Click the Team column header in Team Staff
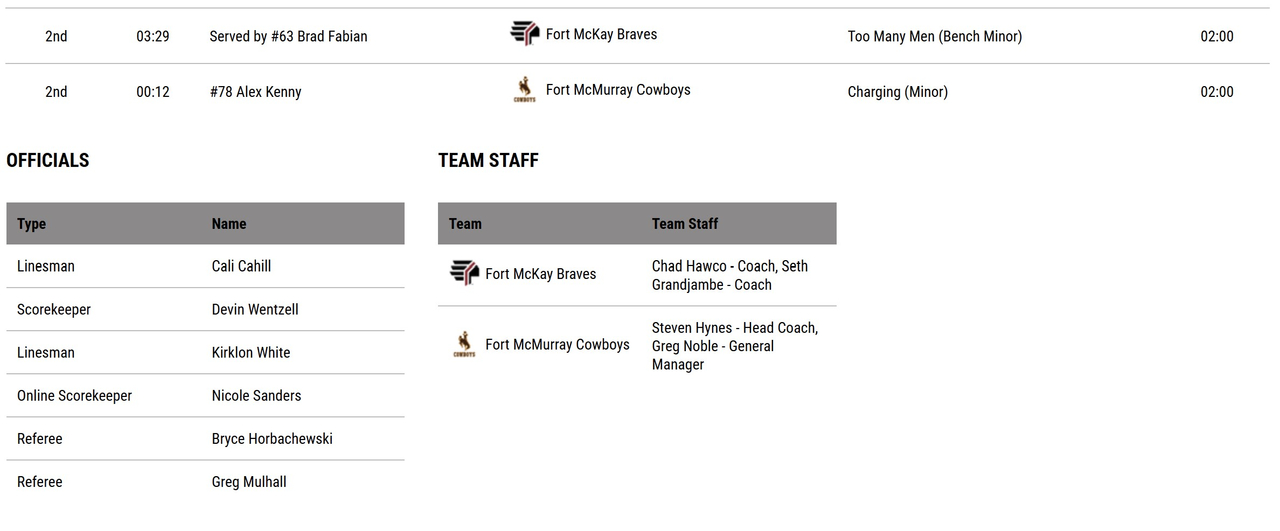This screenshot has height=531, width=1280. (x=465, y=224)
